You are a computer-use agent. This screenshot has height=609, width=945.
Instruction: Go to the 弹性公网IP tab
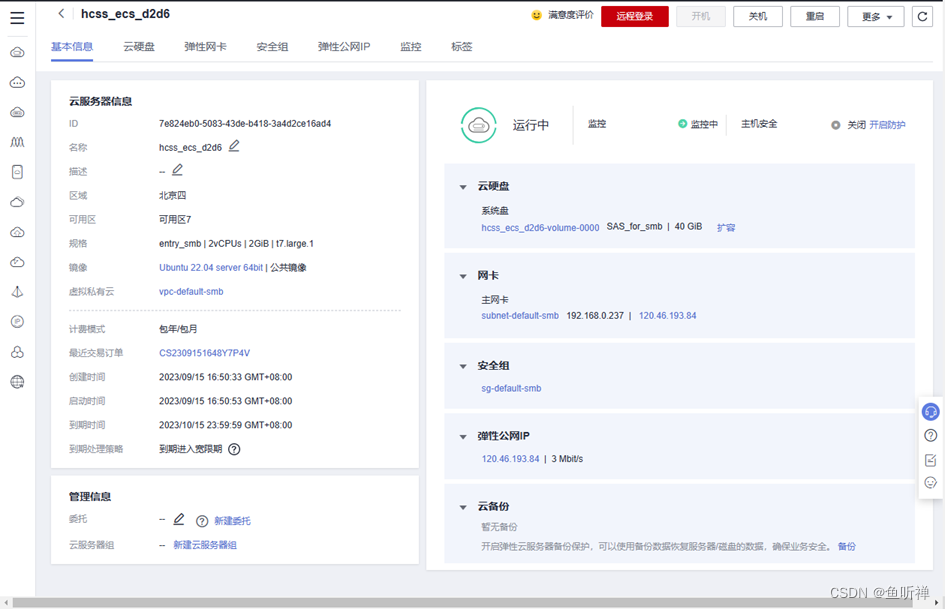pos(344,46)
